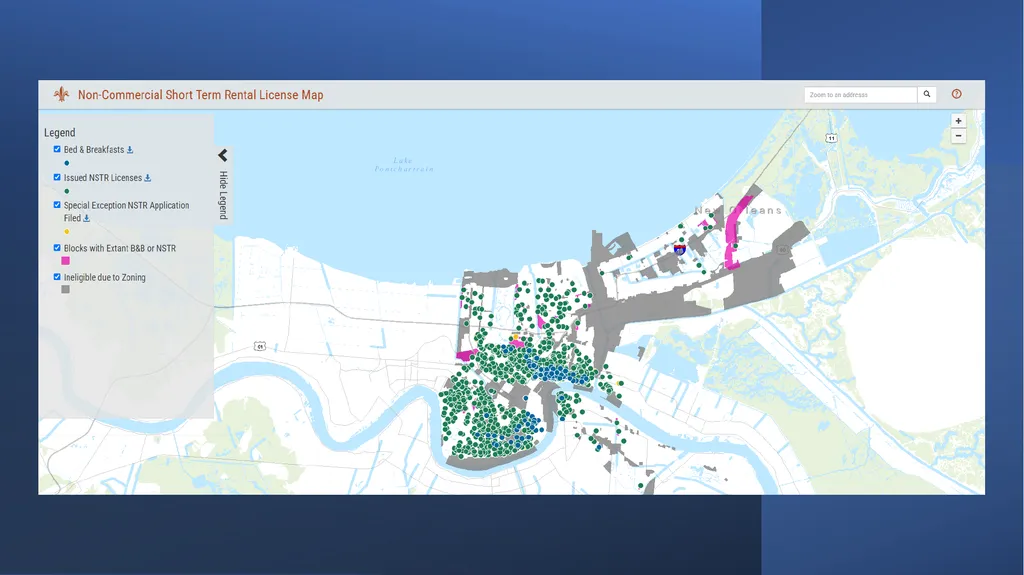This screenshot has width=1024, height=575.
Task: Open the help question mark icon
Action: pyautogui.click(x=957, y=94)
